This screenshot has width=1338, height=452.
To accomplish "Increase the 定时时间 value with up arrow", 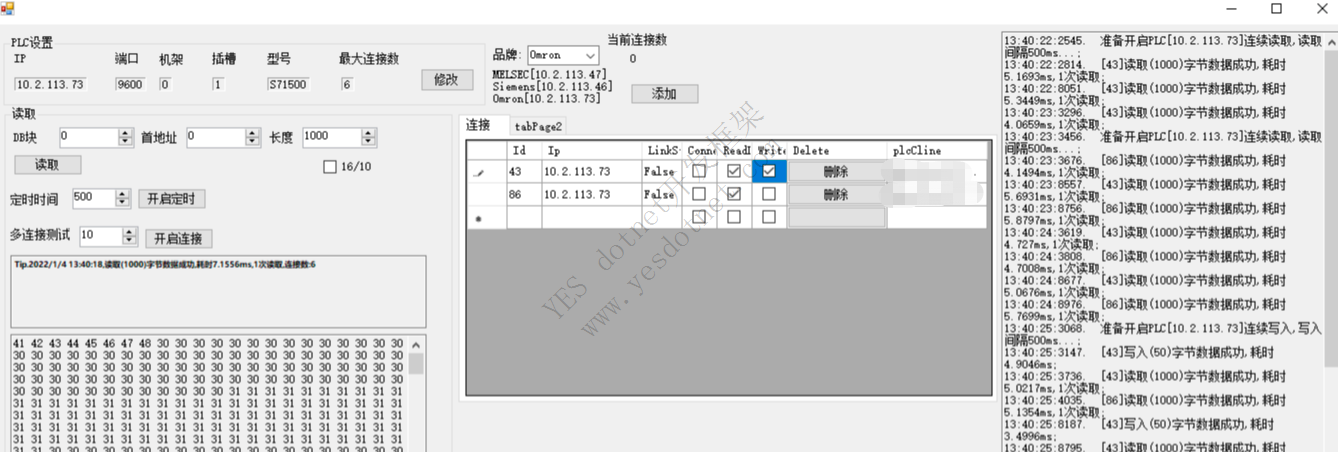I will [123, 194].
